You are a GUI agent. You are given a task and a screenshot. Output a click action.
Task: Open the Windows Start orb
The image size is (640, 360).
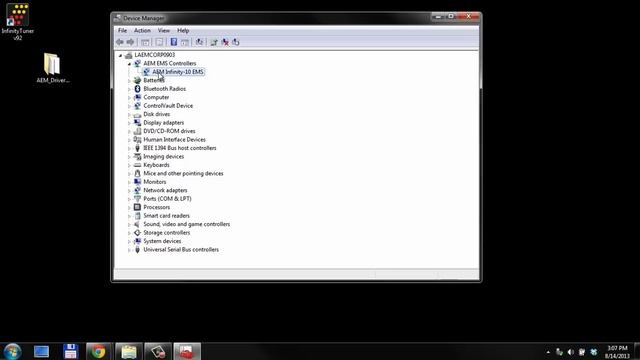click(x=12, y=351)
